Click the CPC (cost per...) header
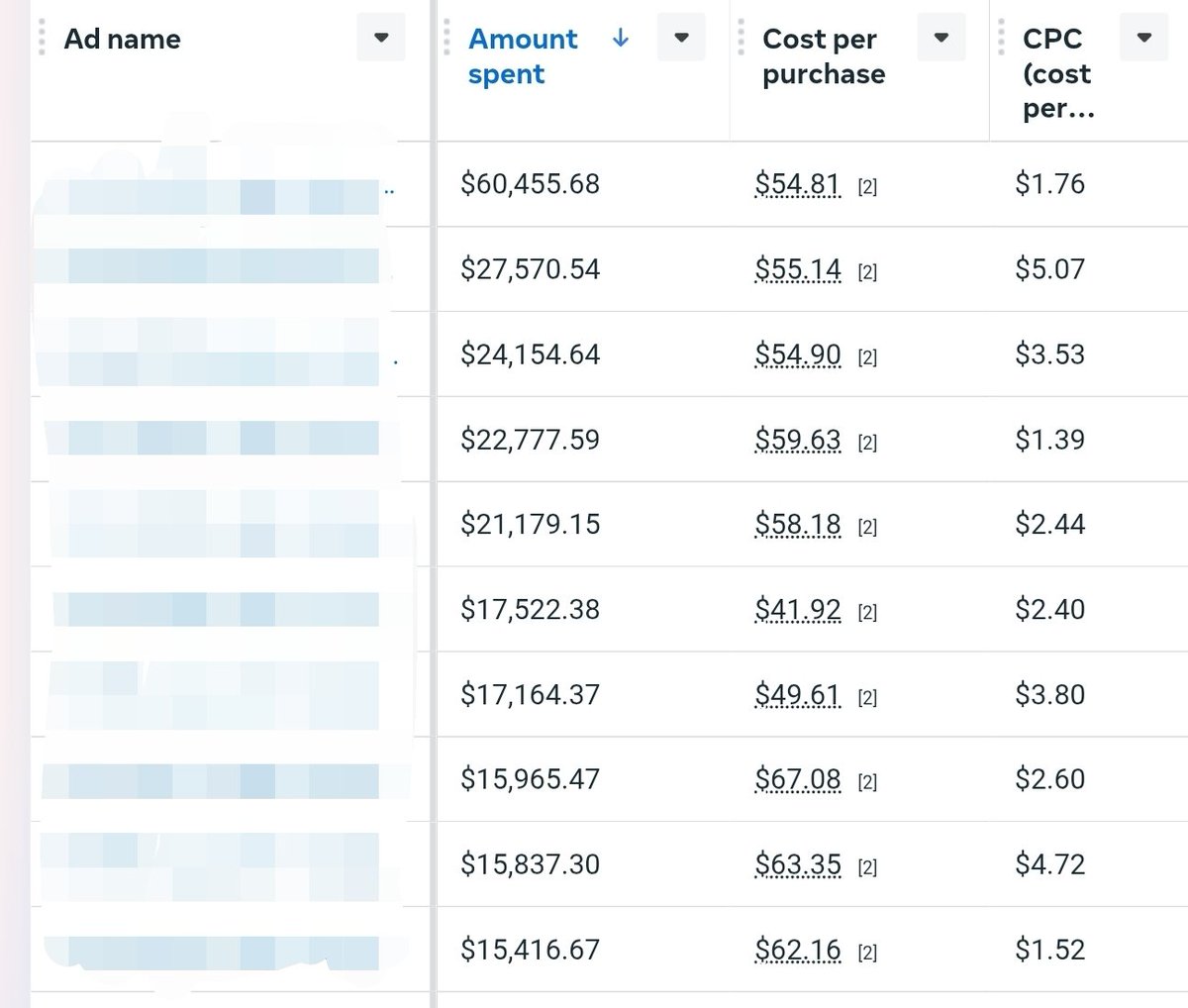Screen dimensions: 1188x1008 pos(1058,74)
